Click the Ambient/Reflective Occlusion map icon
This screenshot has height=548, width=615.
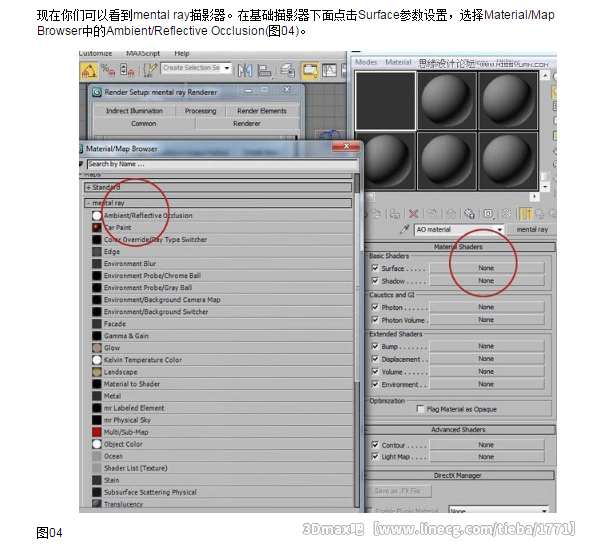pyautogui.click(x=97, y=215)
